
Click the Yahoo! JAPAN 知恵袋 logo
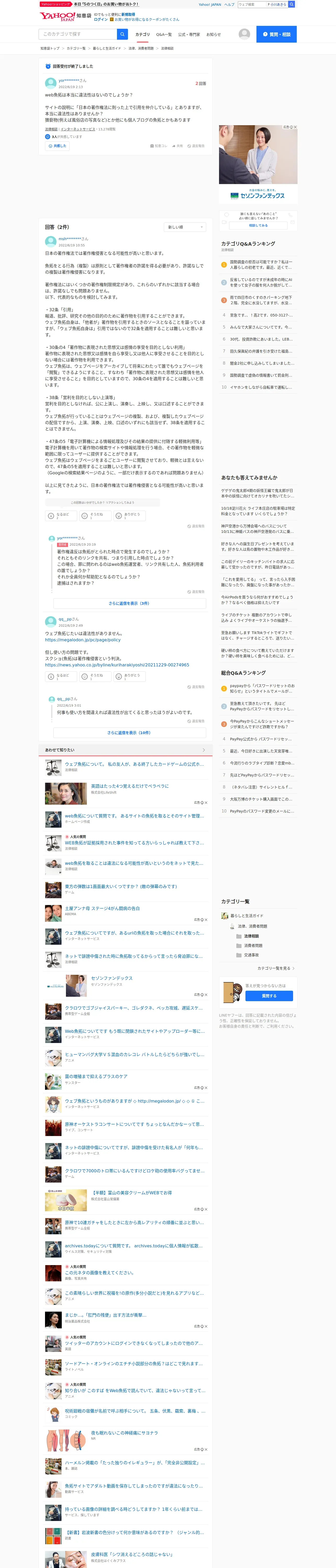(65, 16)
